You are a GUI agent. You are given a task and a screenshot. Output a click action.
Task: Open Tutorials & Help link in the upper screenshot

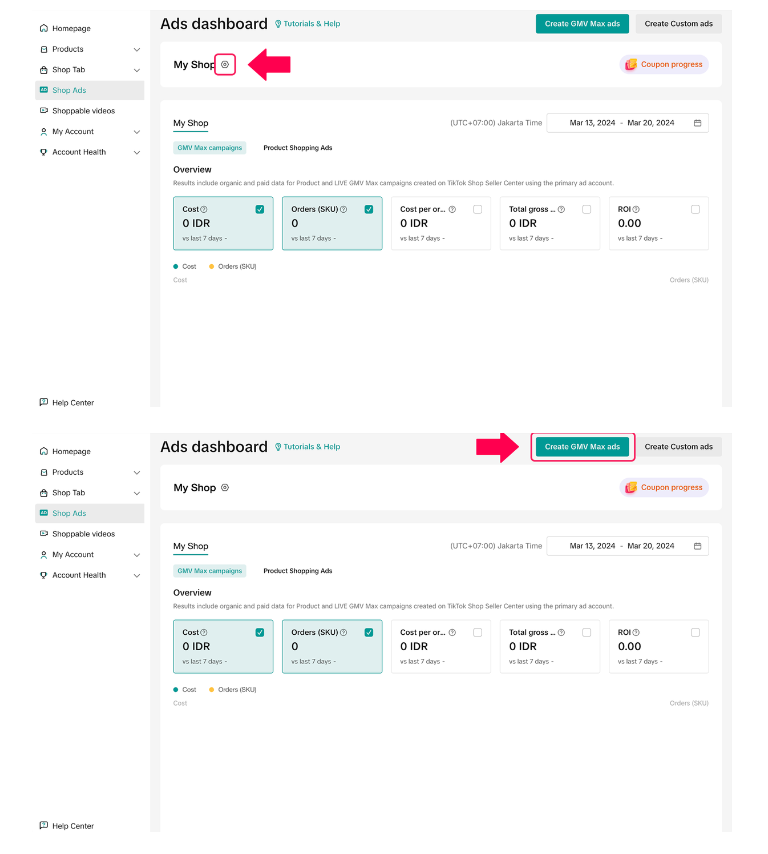[307, 24]
